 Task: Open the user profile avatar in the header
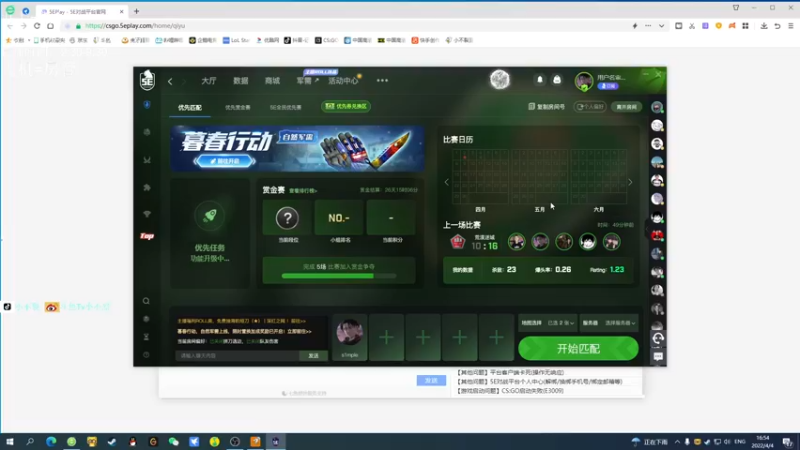(x=584, y=81)
